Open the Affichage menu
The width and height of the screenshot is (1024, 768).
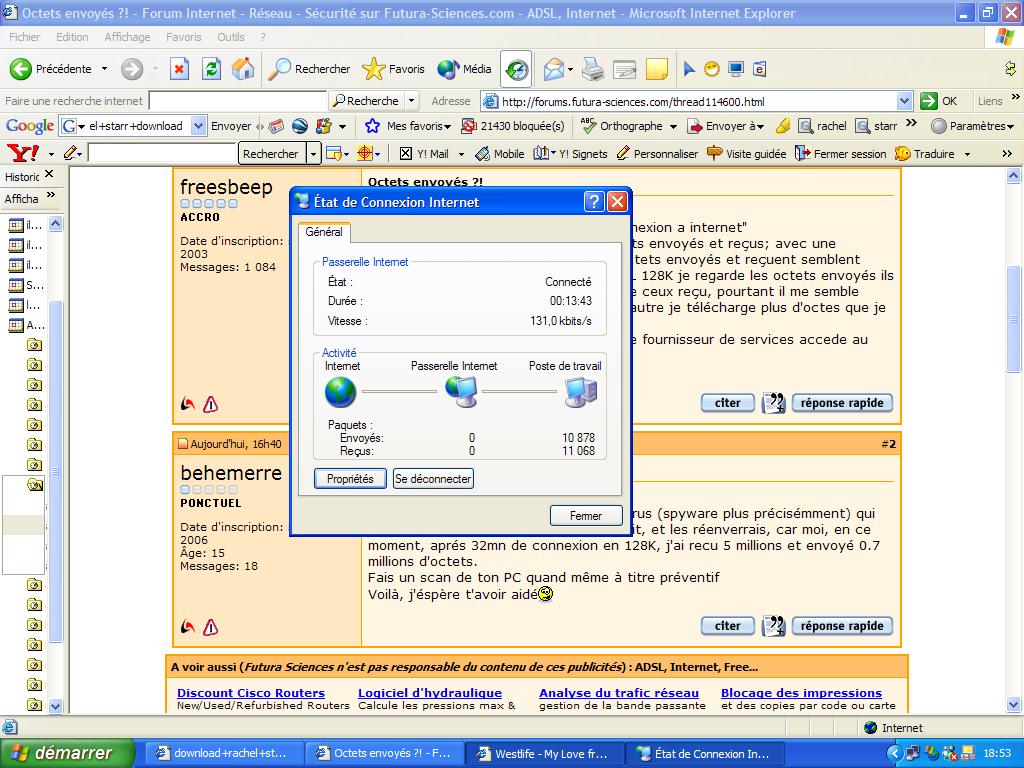pos(127,37)
